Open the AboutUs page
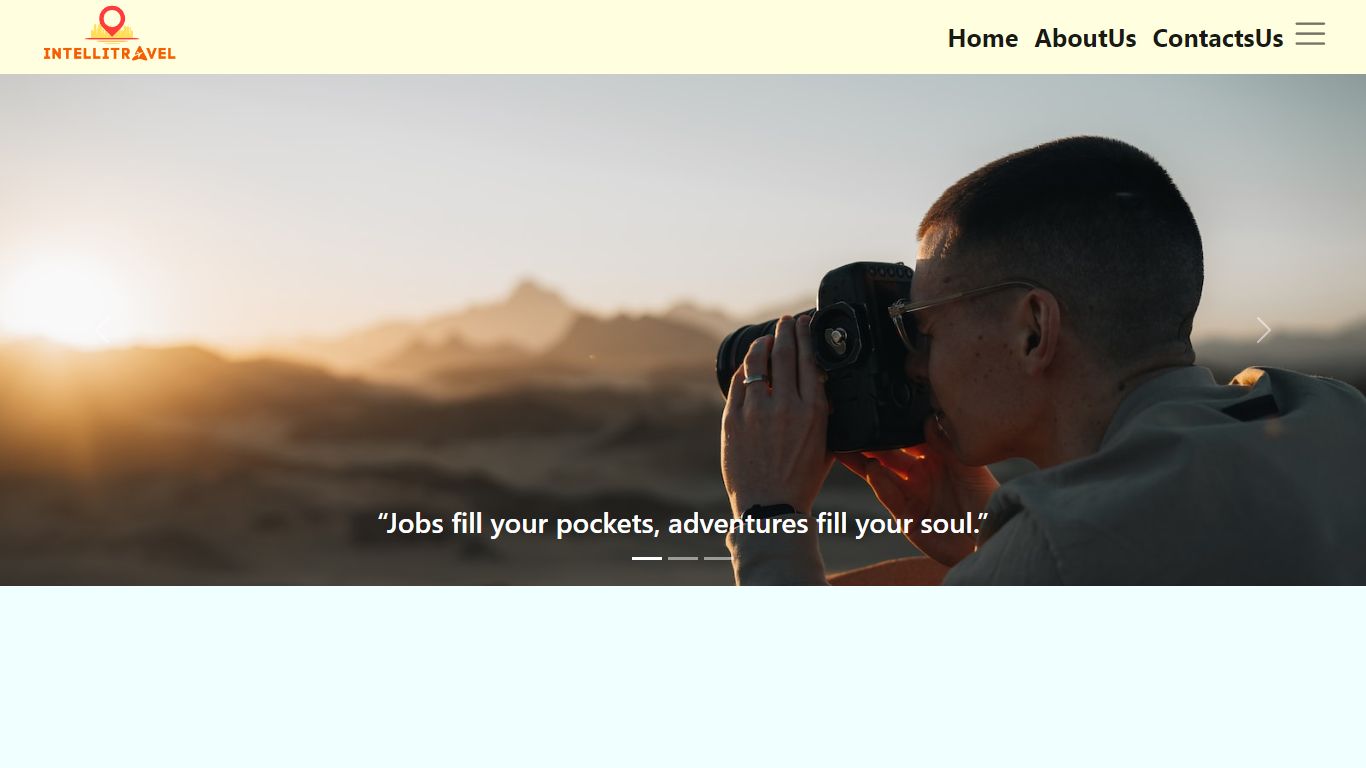This screenshot has width=1366, height=768. [1085, 38]
